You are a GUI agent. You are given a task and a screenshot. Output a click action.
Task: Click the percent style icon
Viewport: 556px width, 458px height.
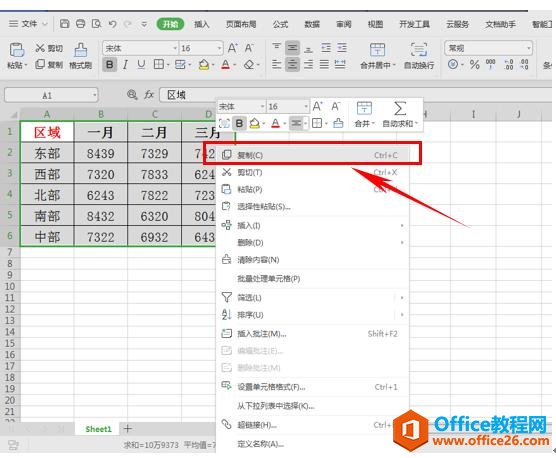click(x=474, y=65)
